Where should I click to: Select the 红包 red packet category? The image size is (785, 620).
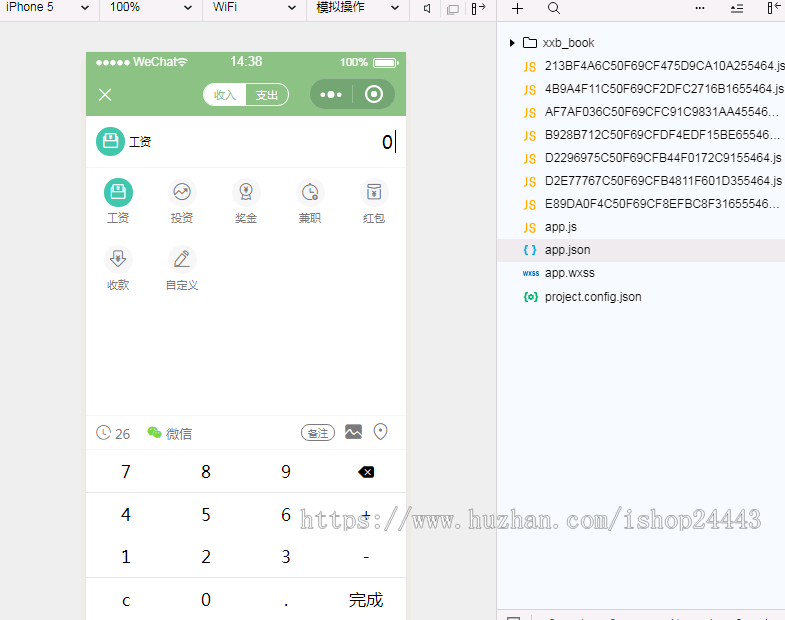[x=374, y=192]
